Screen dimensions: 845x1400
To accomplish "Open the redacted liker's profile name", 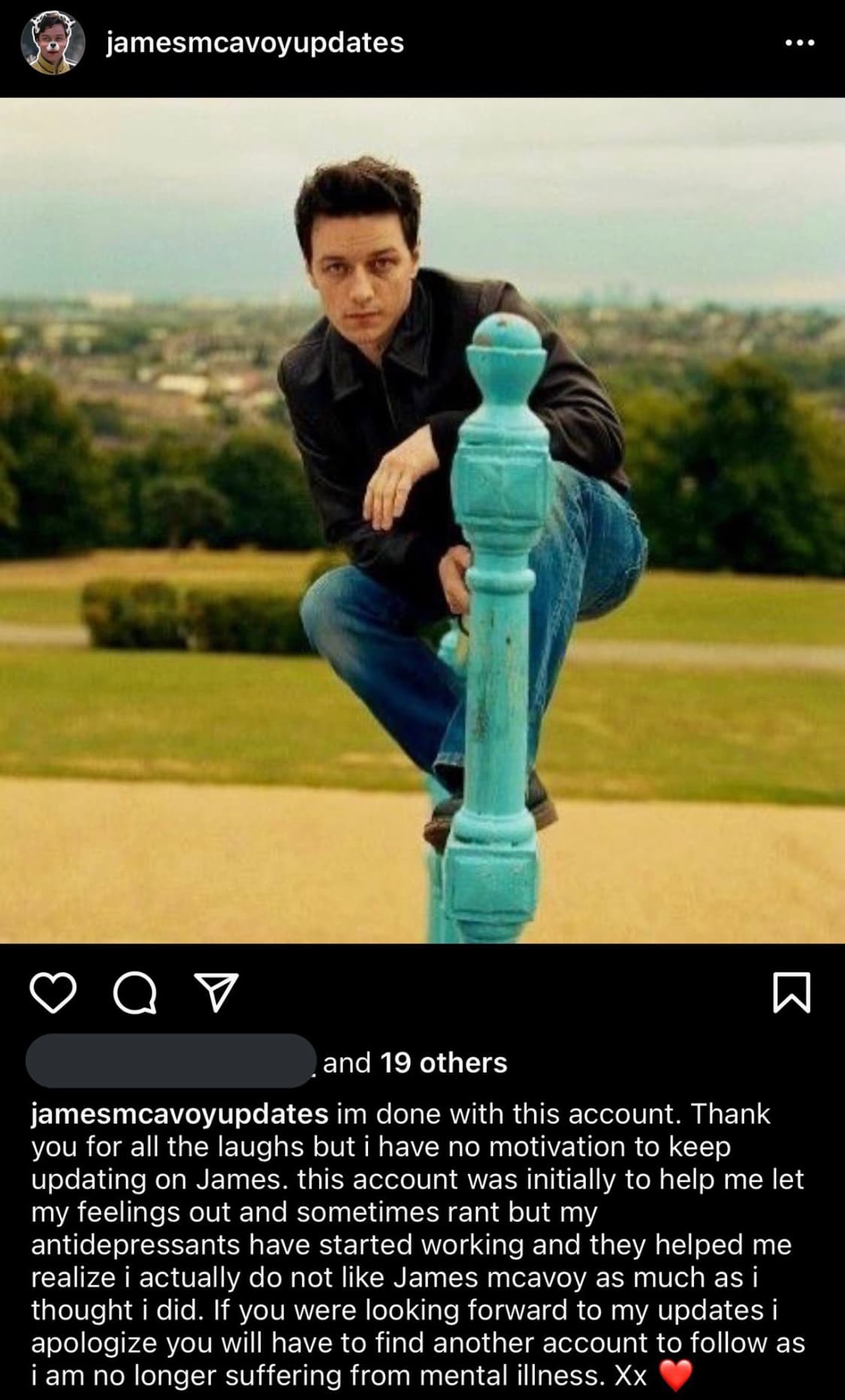I will 170,1061.
